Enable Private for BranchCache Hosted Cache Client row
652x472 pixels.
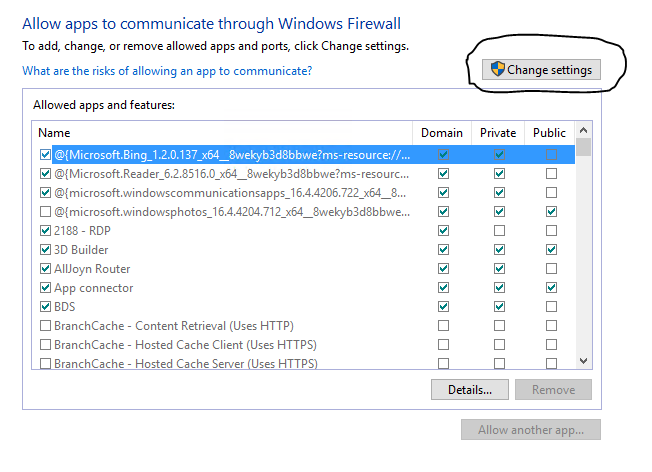pos(499,345)
